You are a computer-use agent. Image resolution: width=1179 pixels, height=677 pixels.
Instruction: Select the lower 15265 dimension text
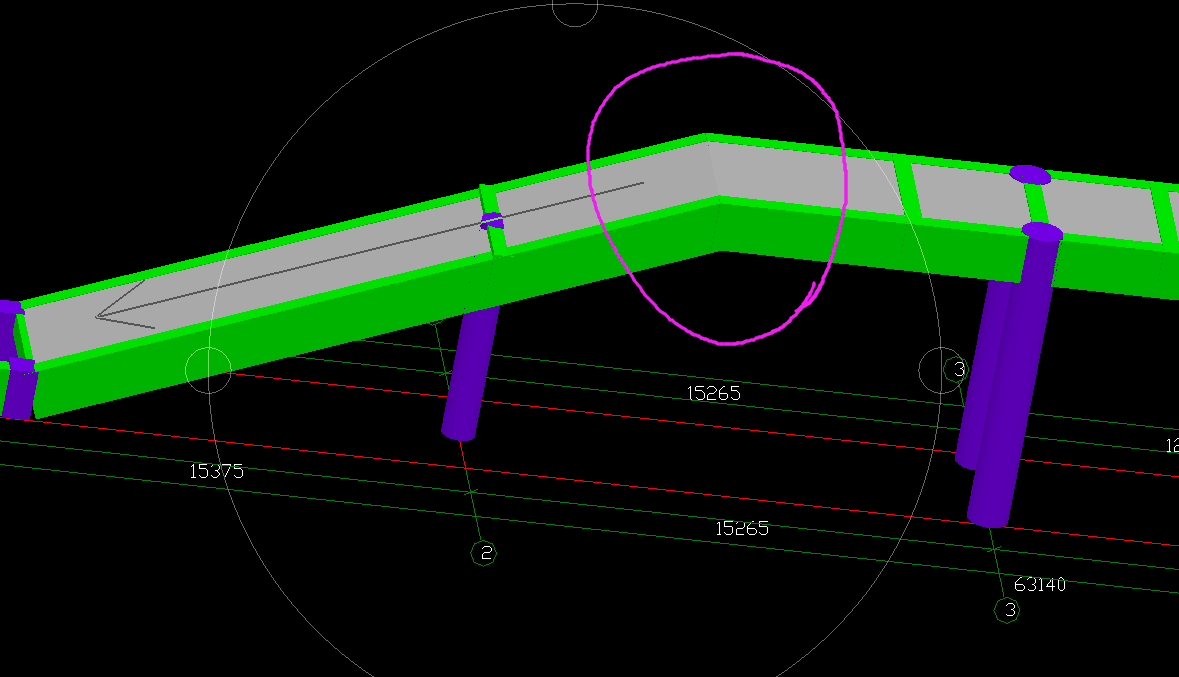[742, 529]
